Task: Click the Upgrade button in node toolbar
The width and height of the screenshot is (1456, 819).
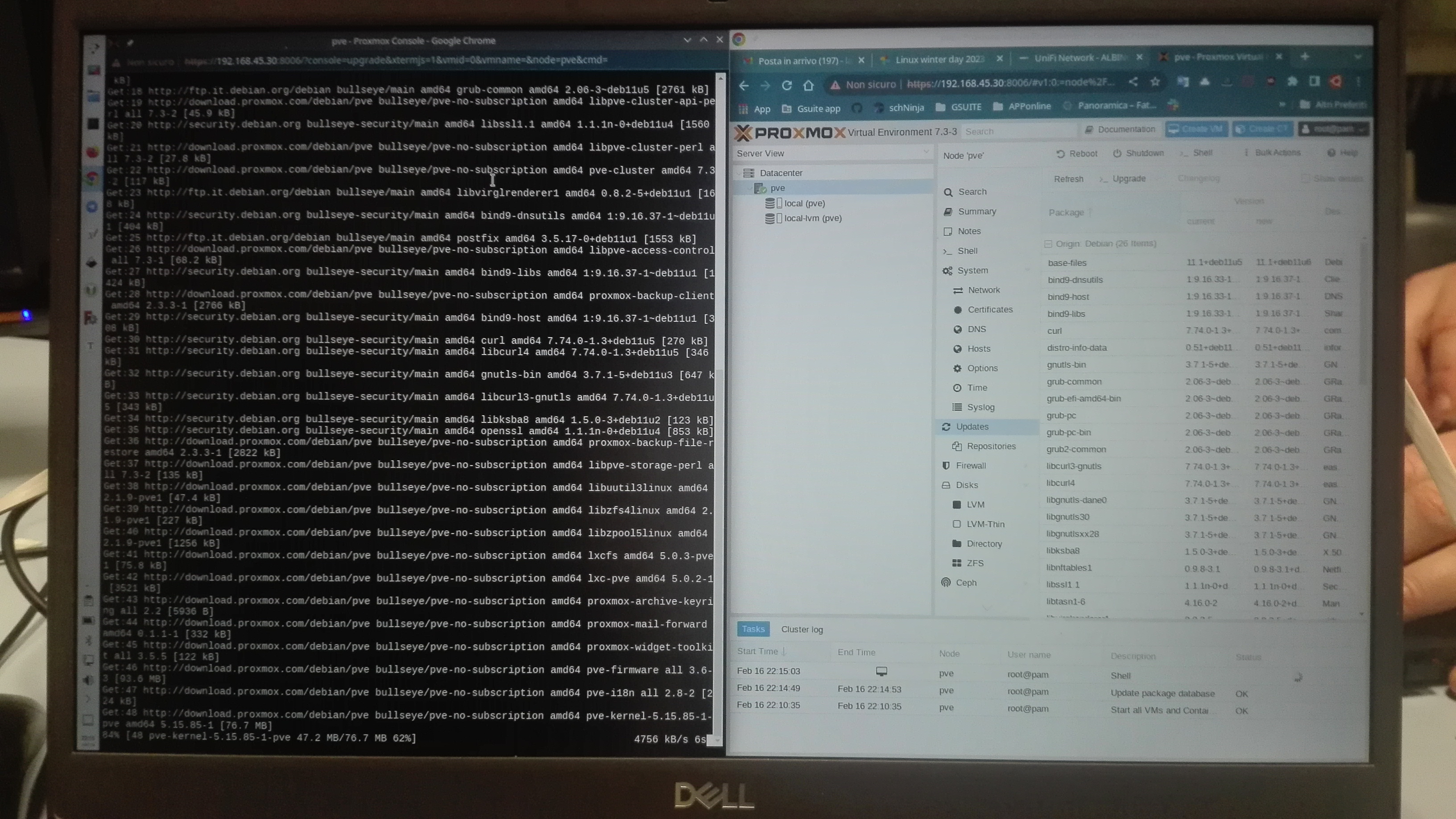Action: 1128,178
